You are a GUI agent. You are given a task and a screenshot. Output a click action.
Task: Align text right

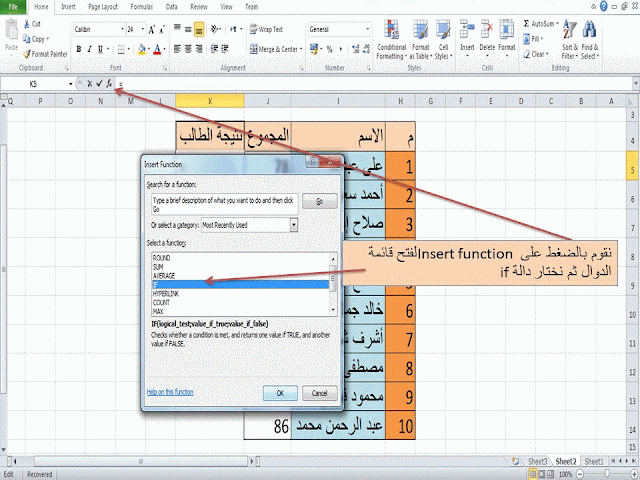(x=199, y=49)
